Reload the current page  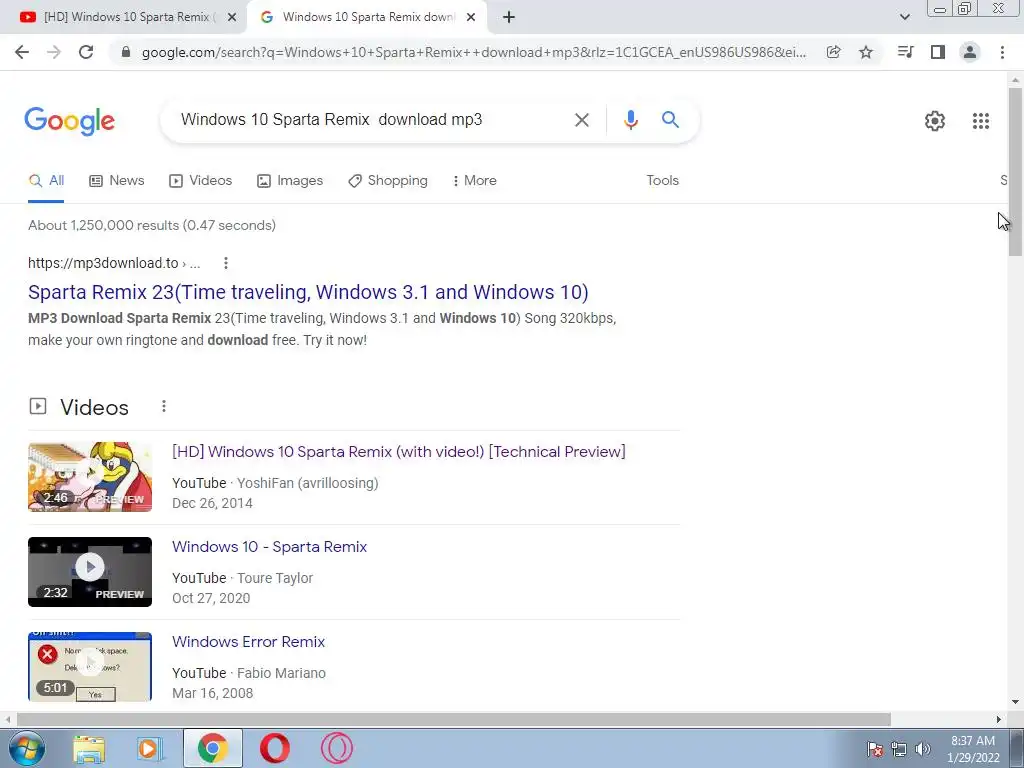tap(86, 52)
